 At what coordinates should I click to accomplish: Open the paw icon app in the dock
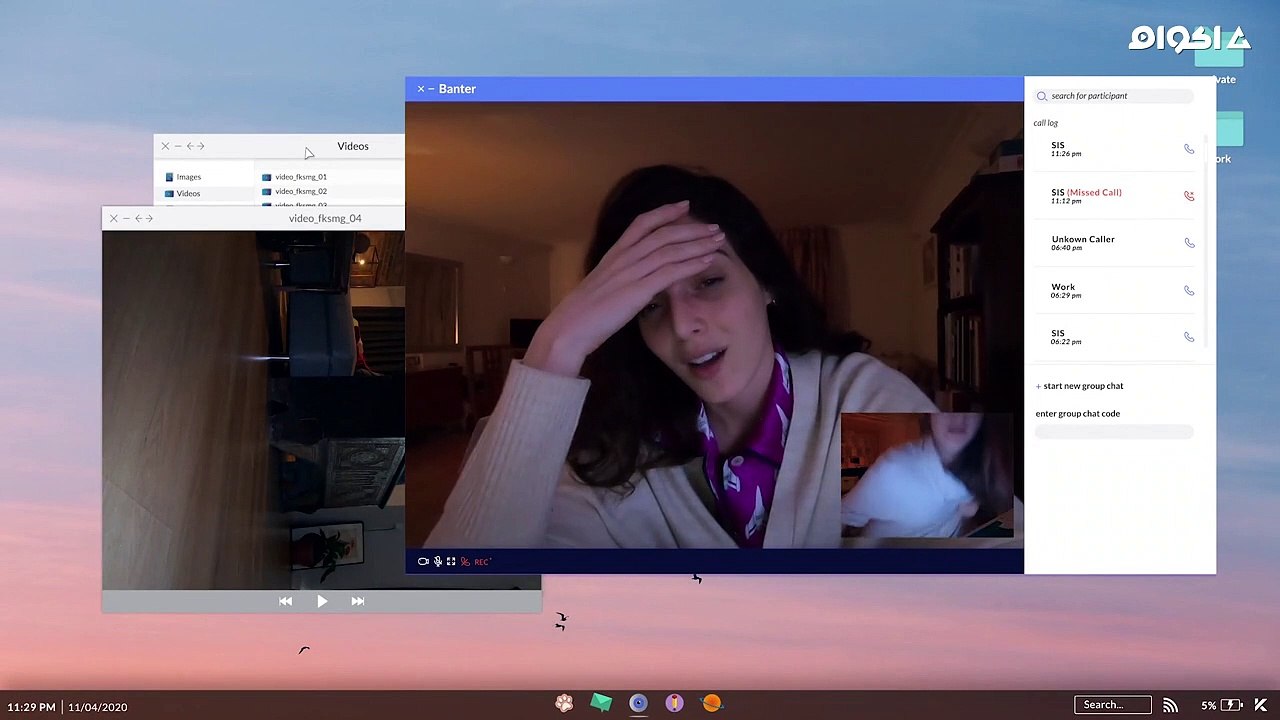click(x=564, y=703)
